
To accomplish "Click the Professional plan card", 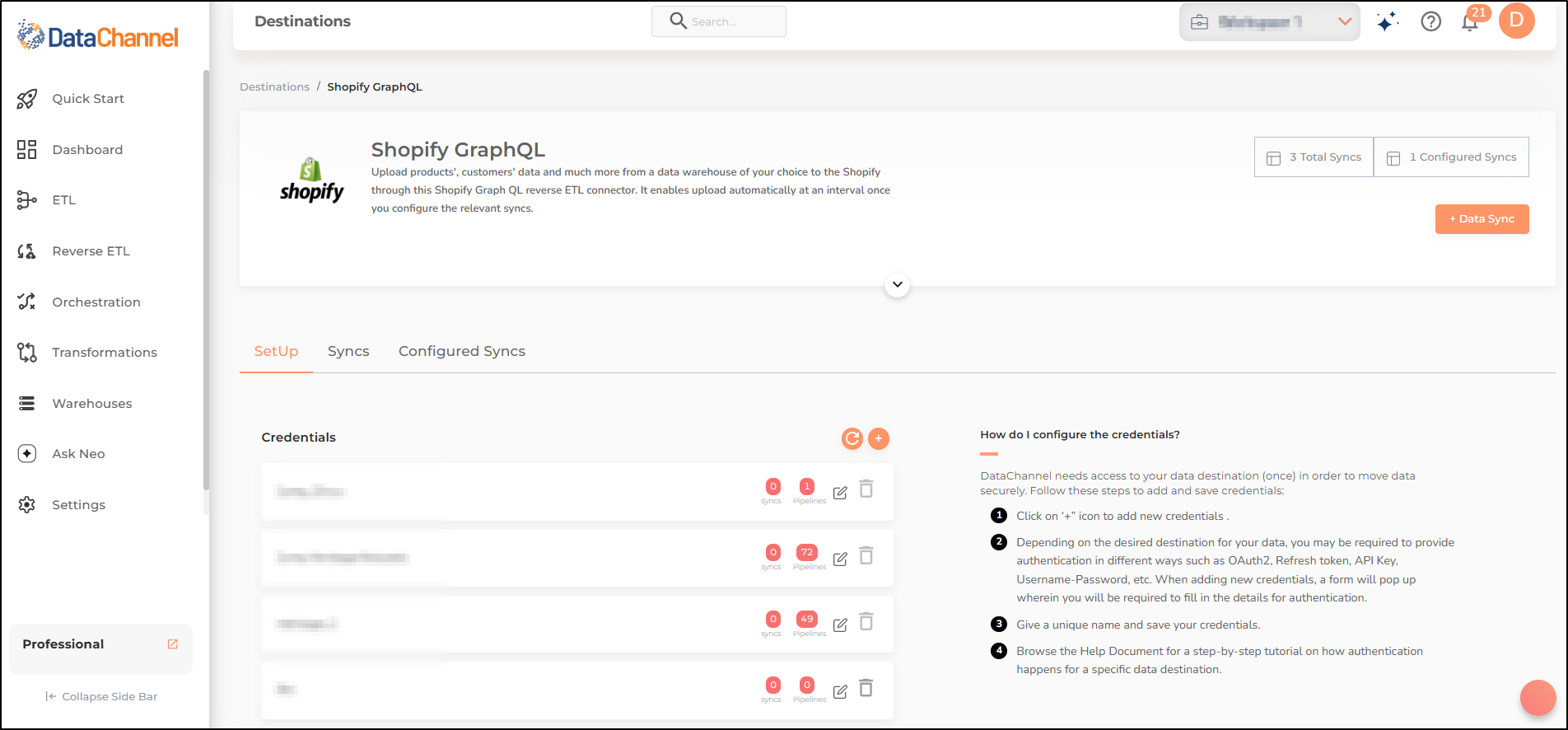I will [x=100, y=649].
